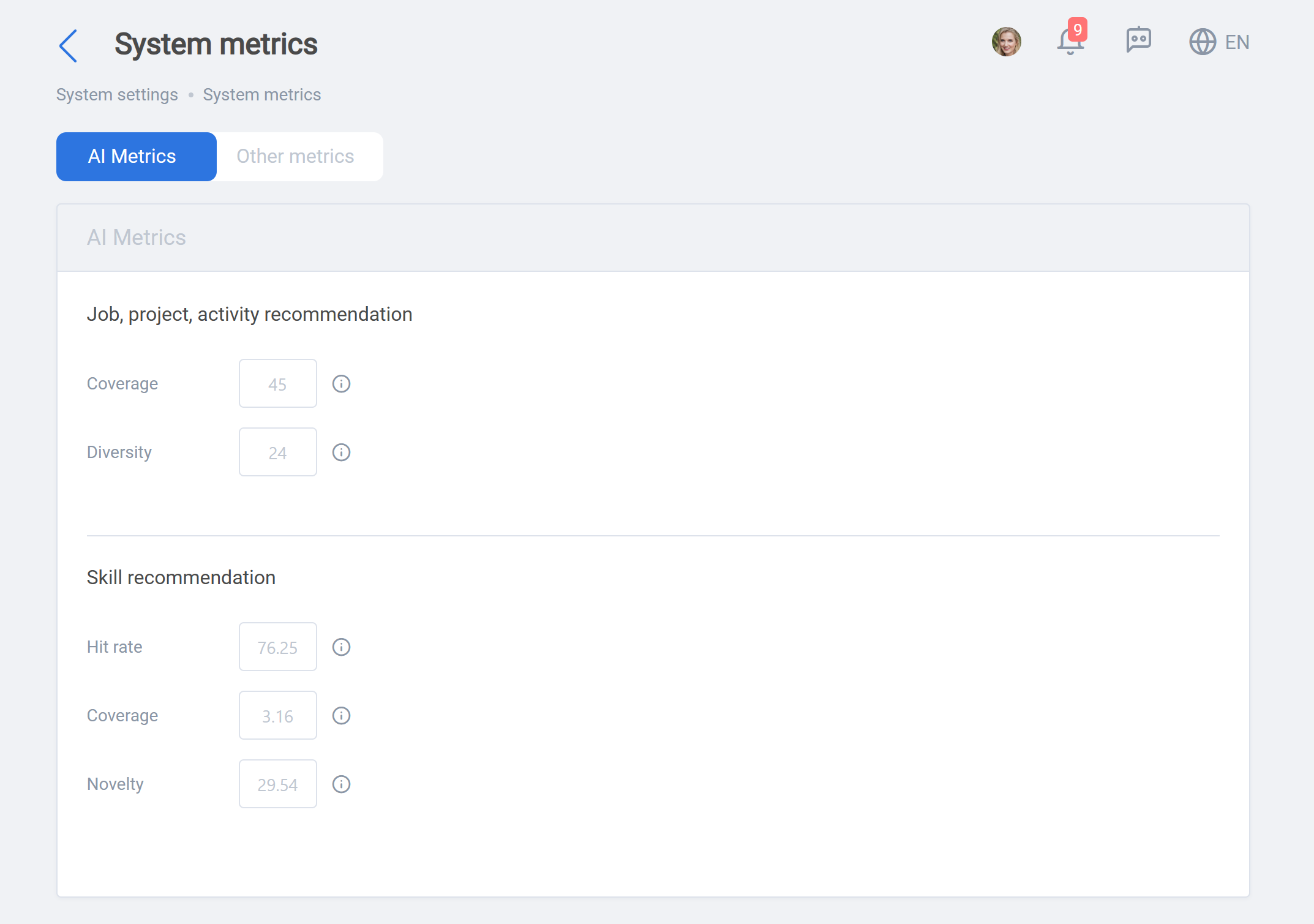Show info for job recommendation Coverage

coord(341,384)
